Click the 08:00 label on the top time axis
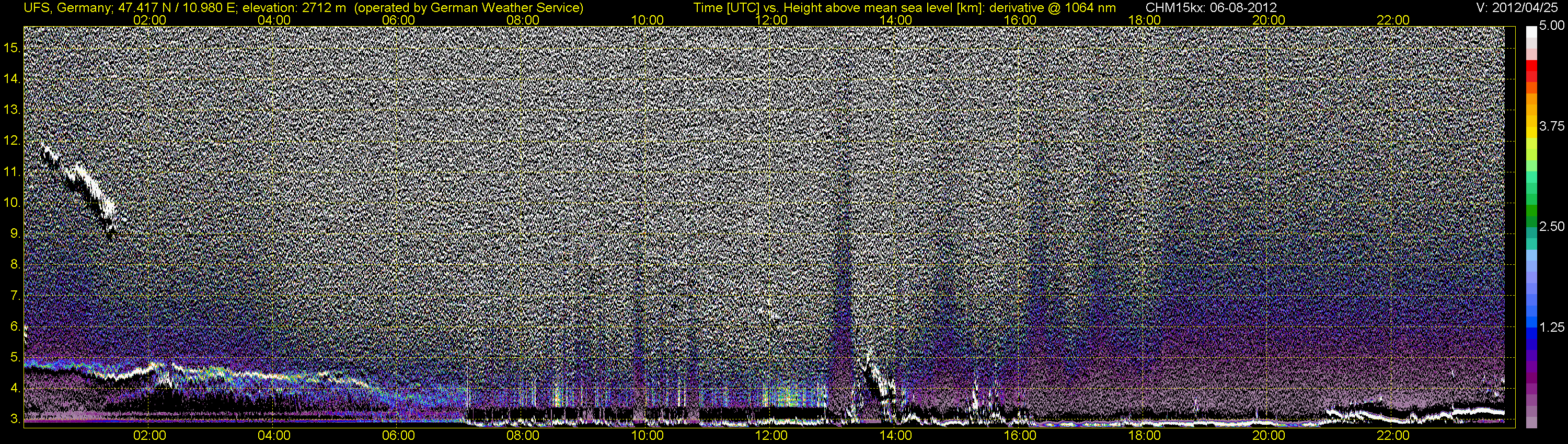The image size is (1568, 444). (523, 20)
